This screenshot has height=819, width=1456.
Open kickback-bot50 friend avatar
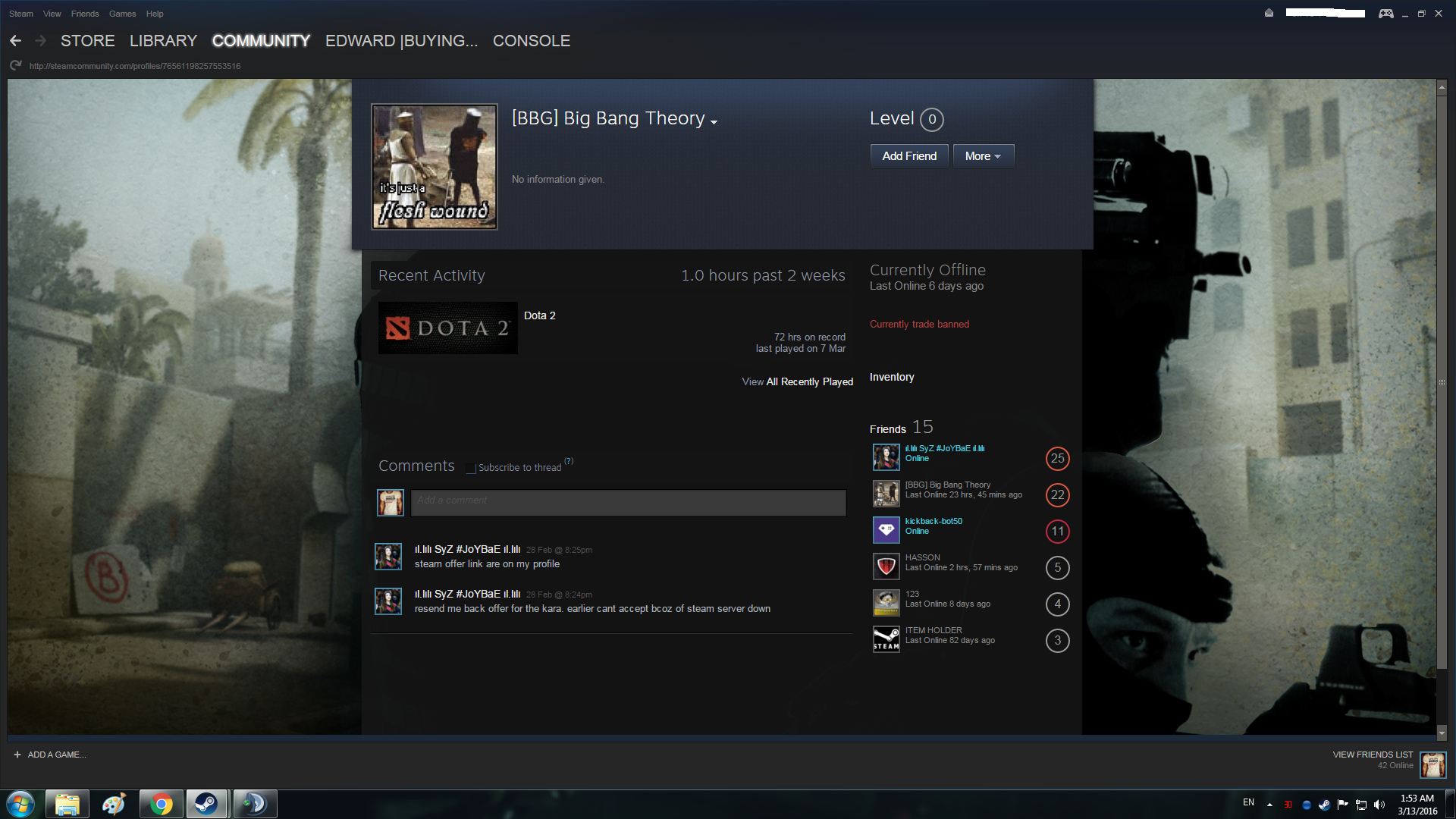pos(886,530)
